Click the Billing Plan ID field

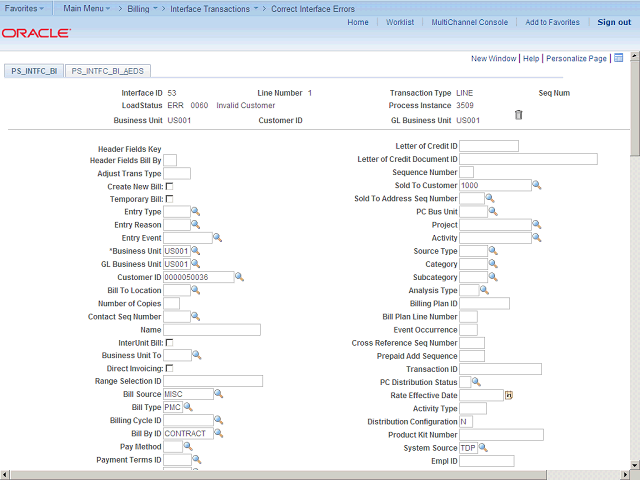click(x=484, y=303)
